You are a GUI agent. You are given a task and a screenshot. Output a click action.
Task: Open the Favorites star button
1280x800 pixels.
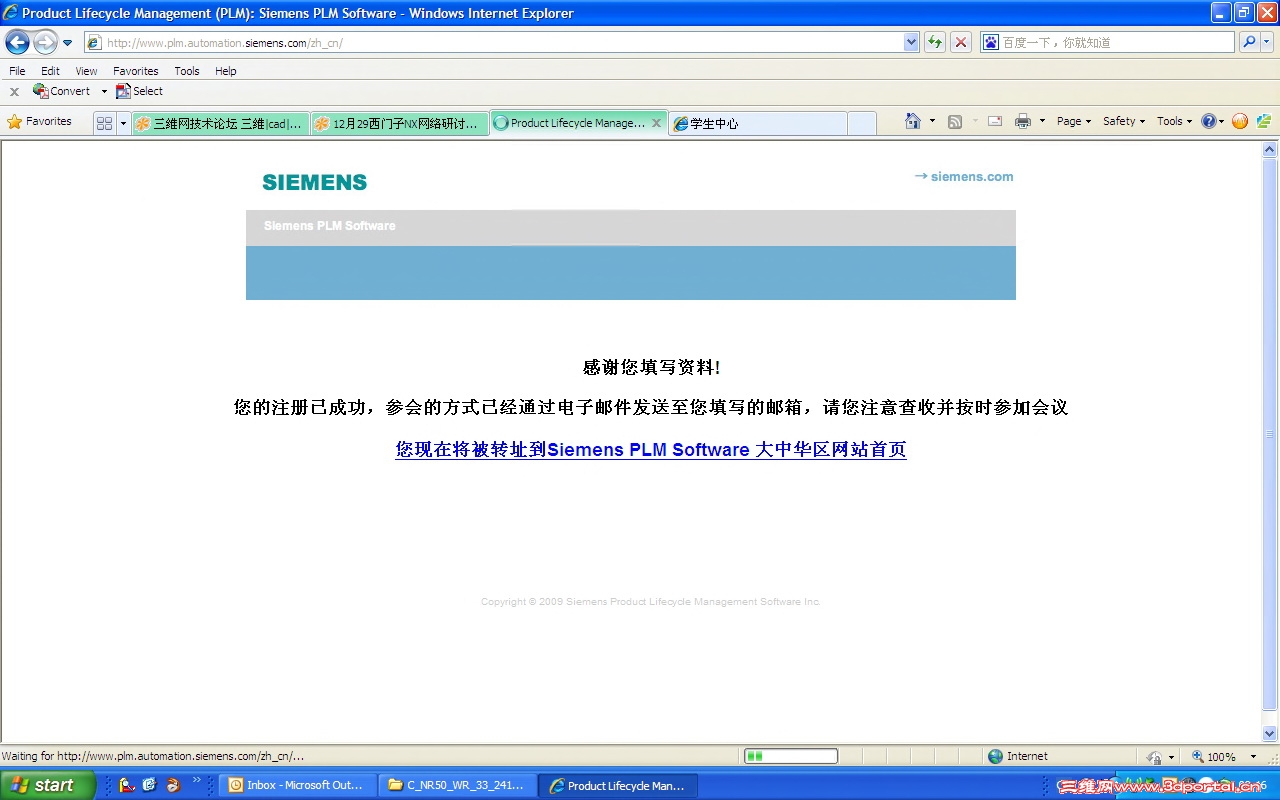[x=40, y=122]
